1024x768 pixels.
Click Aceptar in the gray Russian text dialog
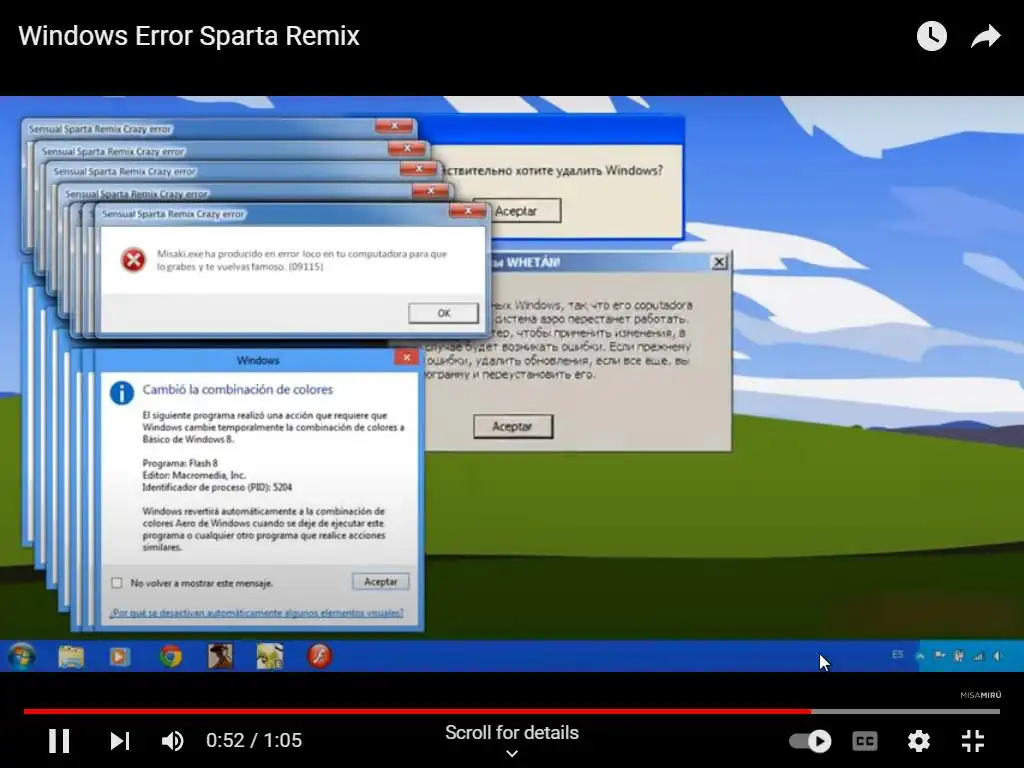pos(513,426)
